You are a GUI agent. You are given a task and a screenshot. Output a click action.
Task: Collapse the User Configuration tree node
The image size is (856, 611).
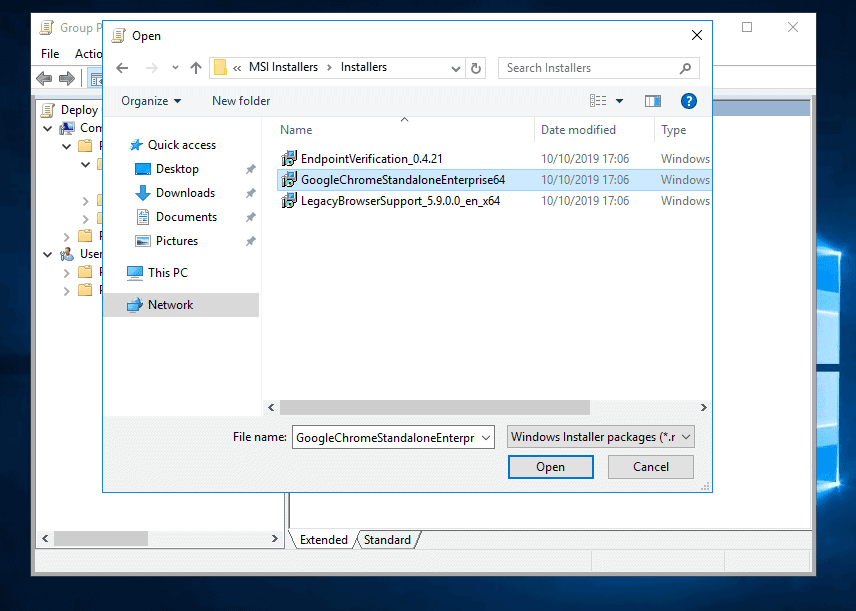pyautogui.click(x=47, y=254)
